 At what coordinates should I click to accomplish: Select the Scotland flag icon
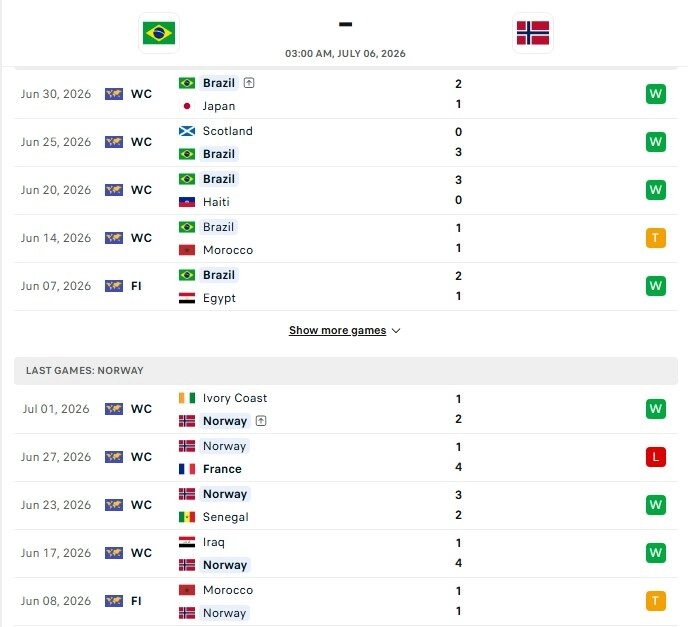click(187, 131)
